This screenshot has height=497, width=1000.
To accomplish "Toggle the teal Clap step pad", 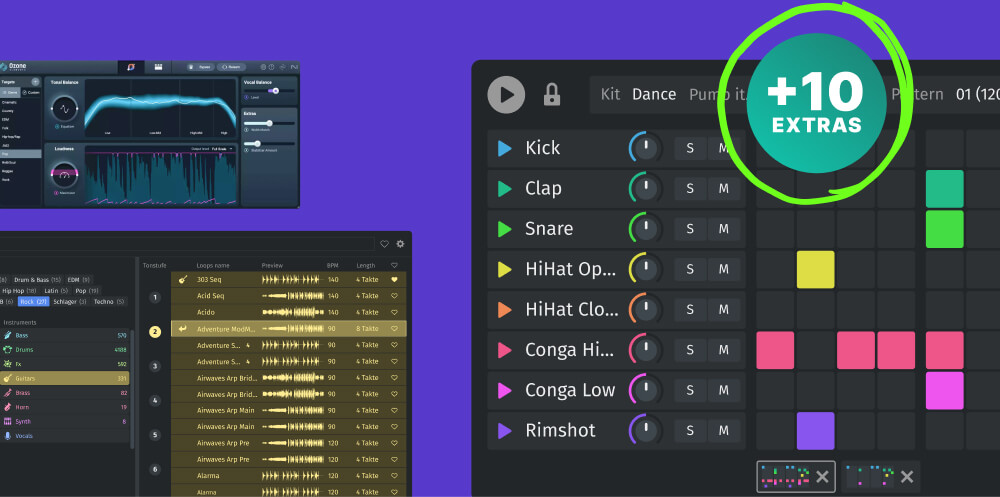I will [x=945, y=189].
